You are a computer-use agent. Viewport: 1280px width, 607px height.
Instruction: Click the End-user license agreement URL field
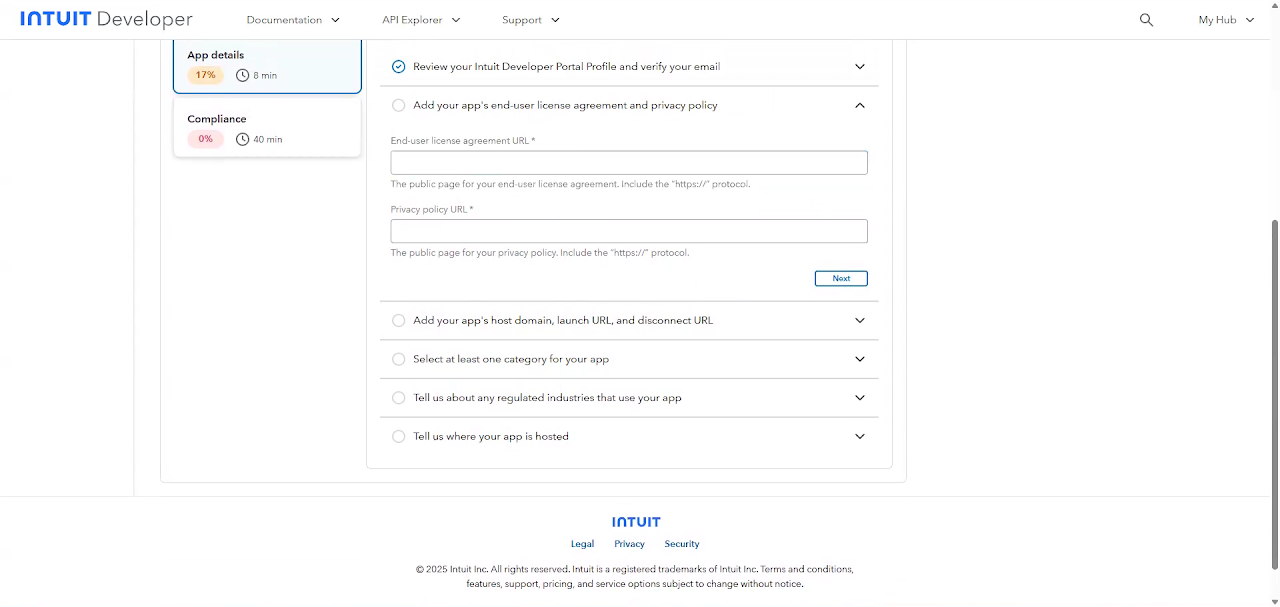point(629,163)
